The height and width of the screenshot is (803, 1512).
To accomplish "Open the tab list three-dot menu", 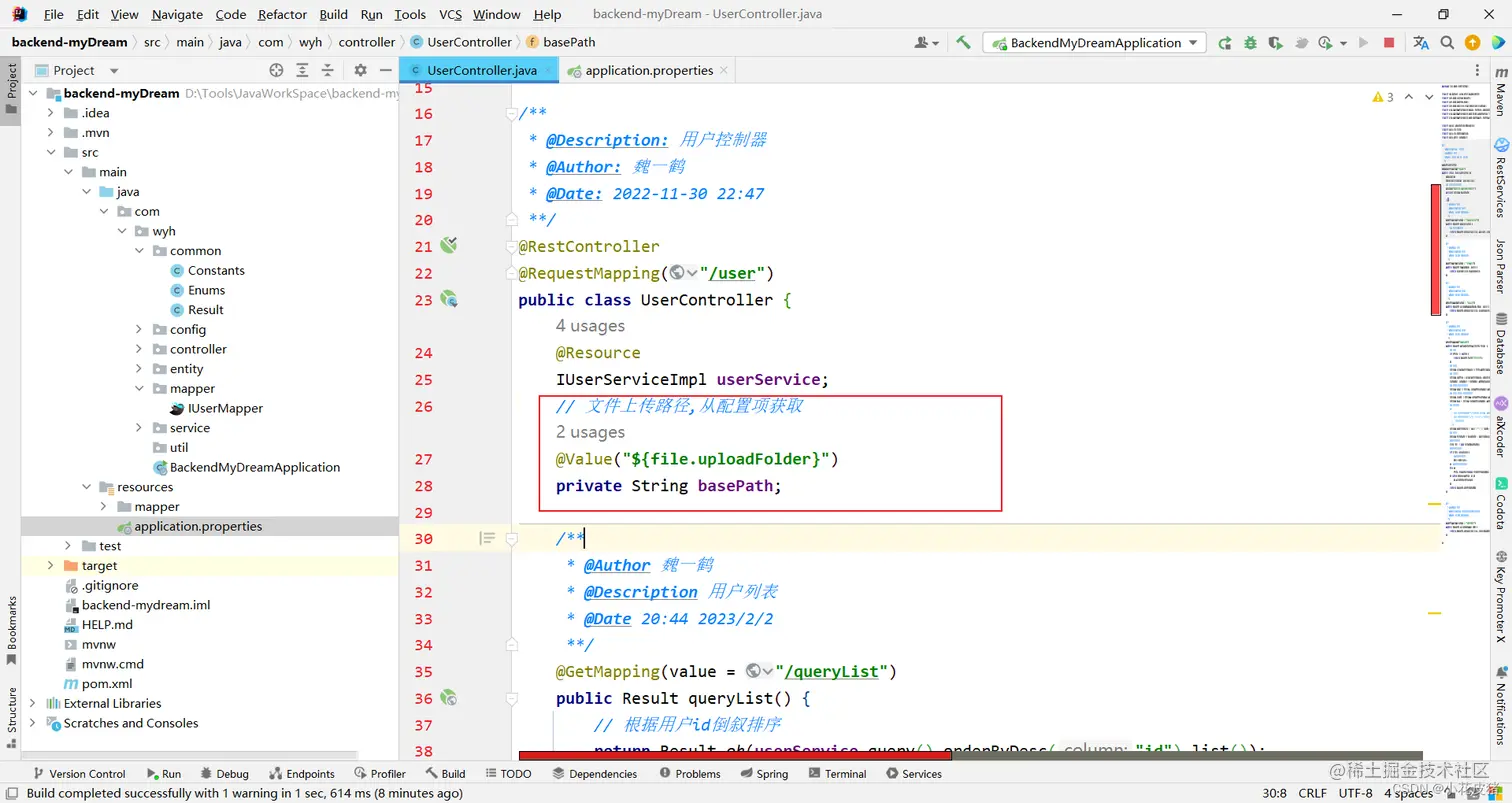I will point(1477,71).
